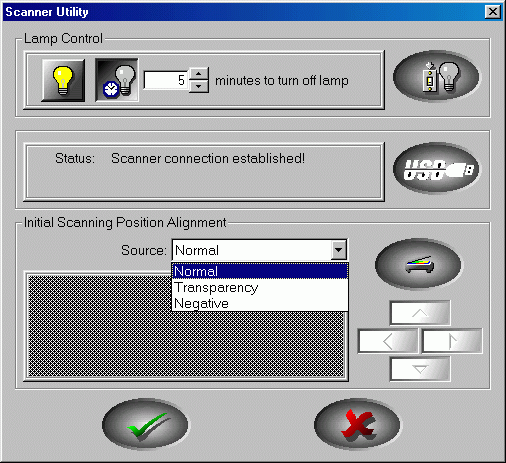This screenshot has height=463, width=506.
Task: Click the USB connection button
Action: pos(436,168)
